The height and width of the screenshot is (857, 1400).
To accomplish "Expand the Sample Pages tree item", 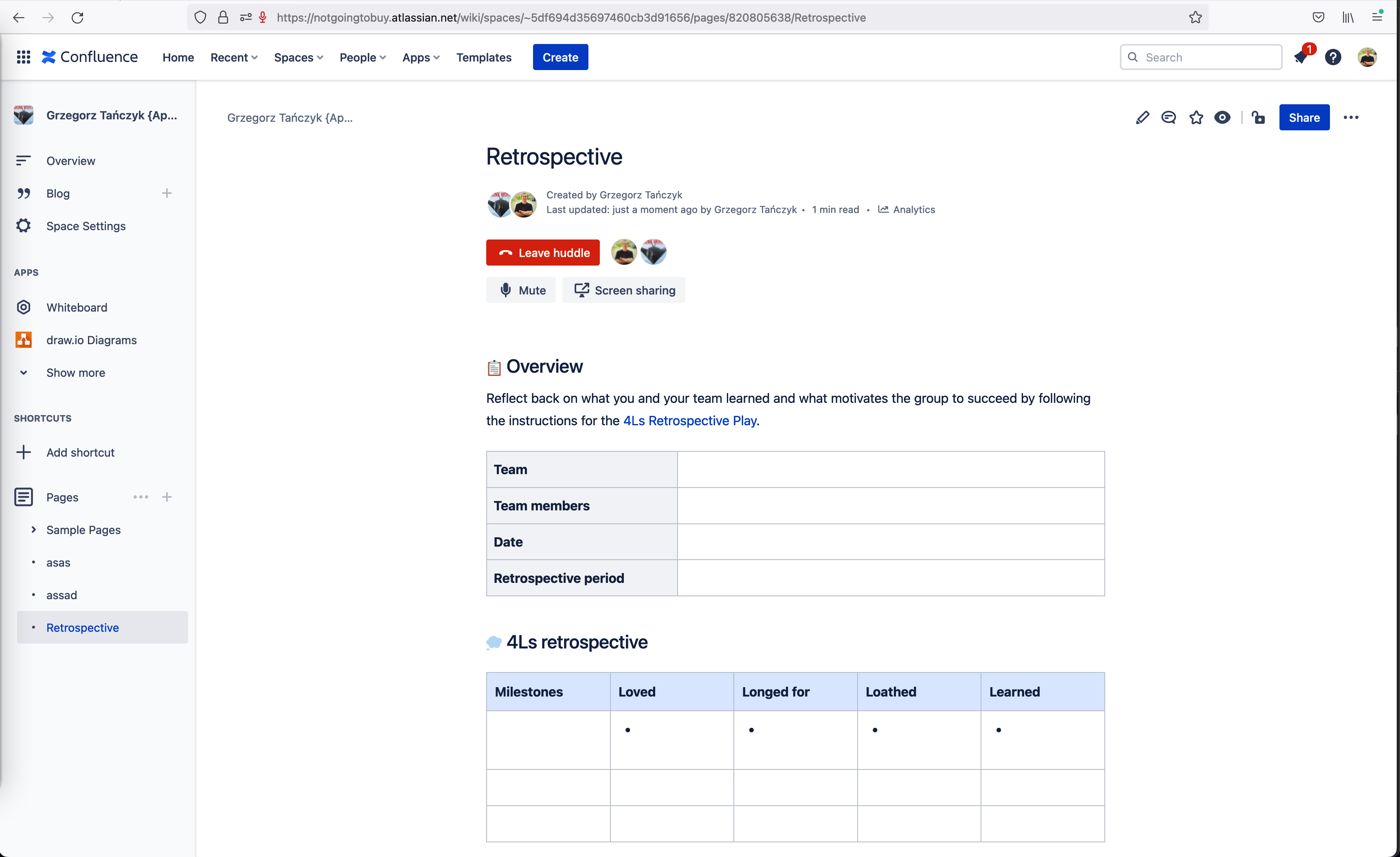I will pos(33,530).
